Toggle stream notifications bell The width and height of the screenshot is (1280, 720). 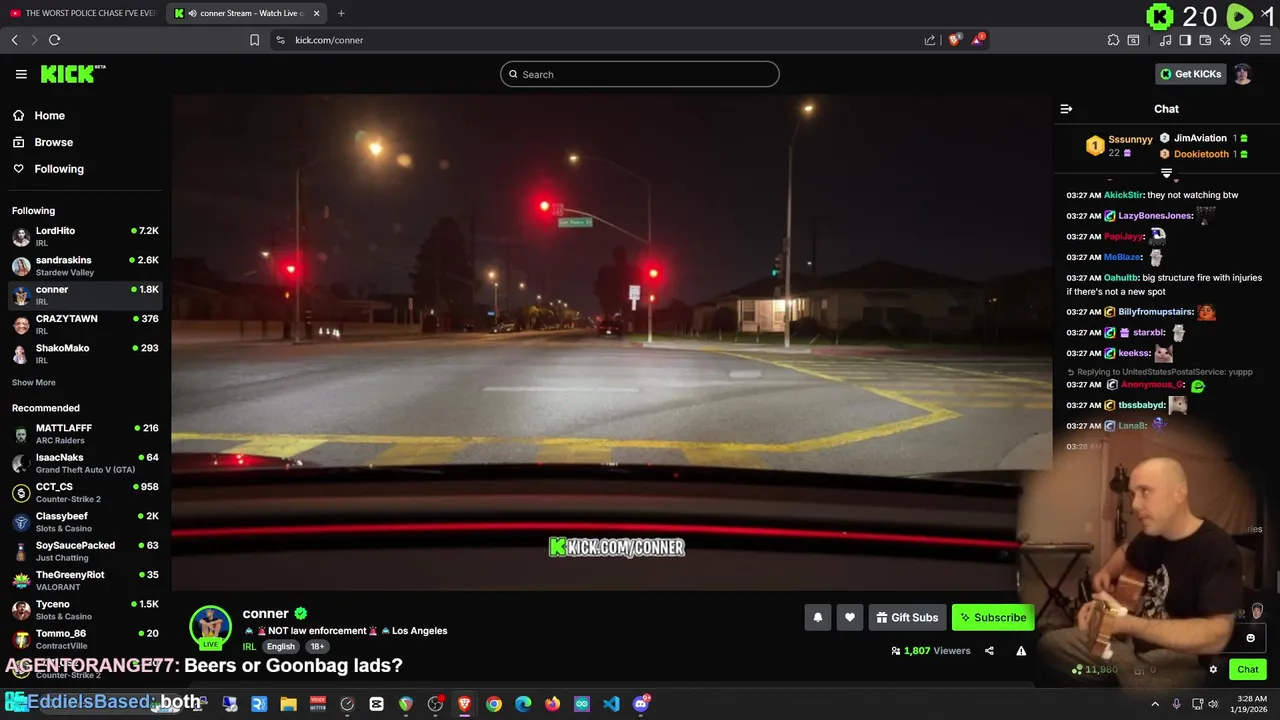coord(817,618)
